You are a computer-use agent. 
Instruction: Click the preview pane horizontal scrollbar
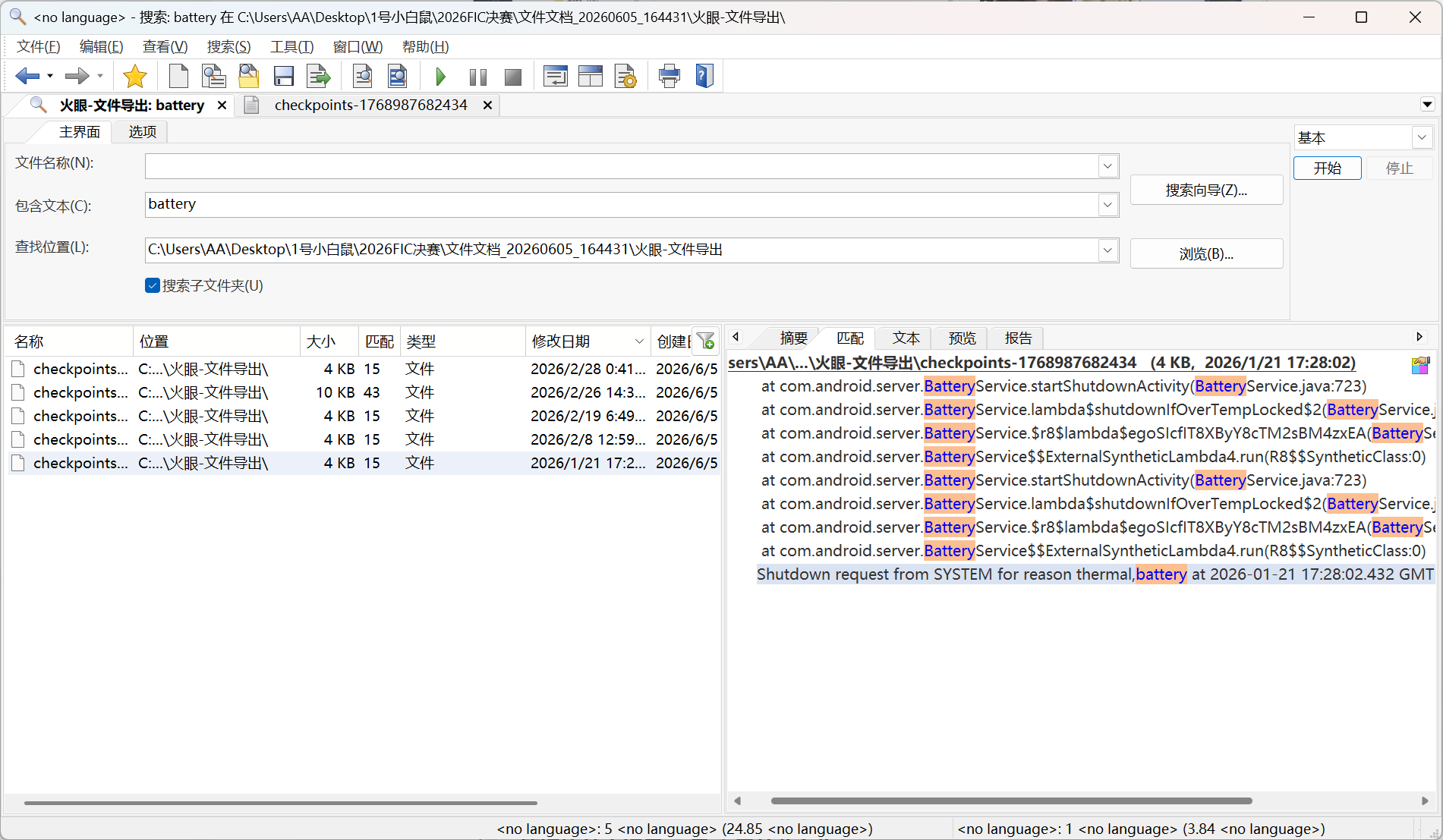(x=1011, y=801)
